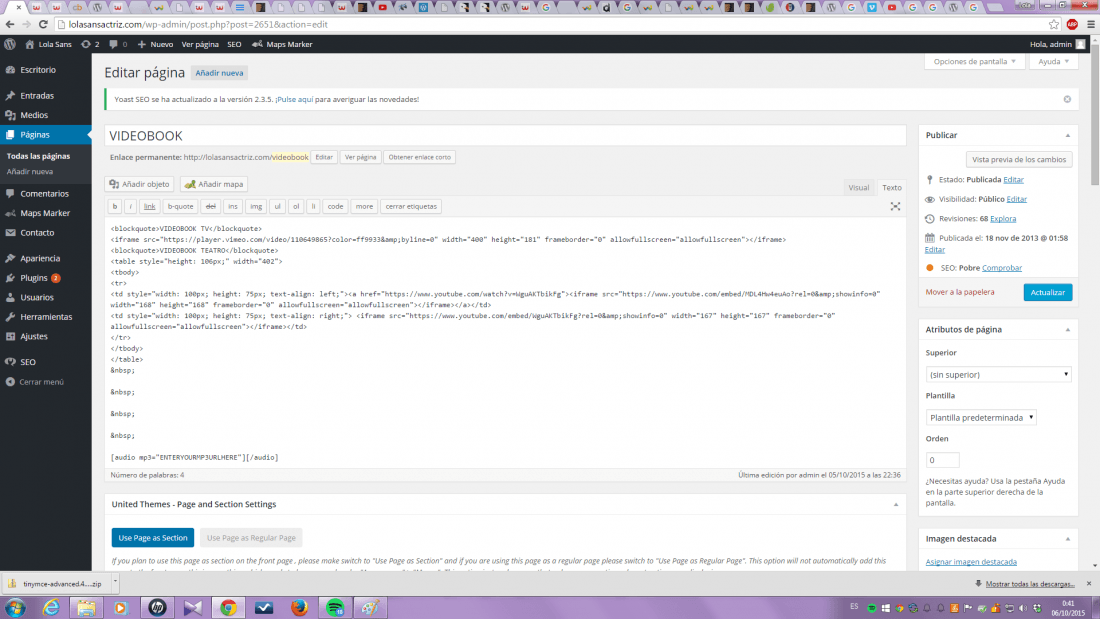
Task: Click the Actualizar button
Action: coord(1047,292)
